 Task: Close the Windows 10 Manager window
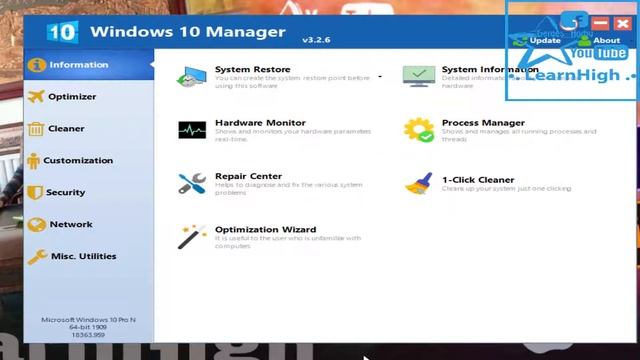click(623, 24)
